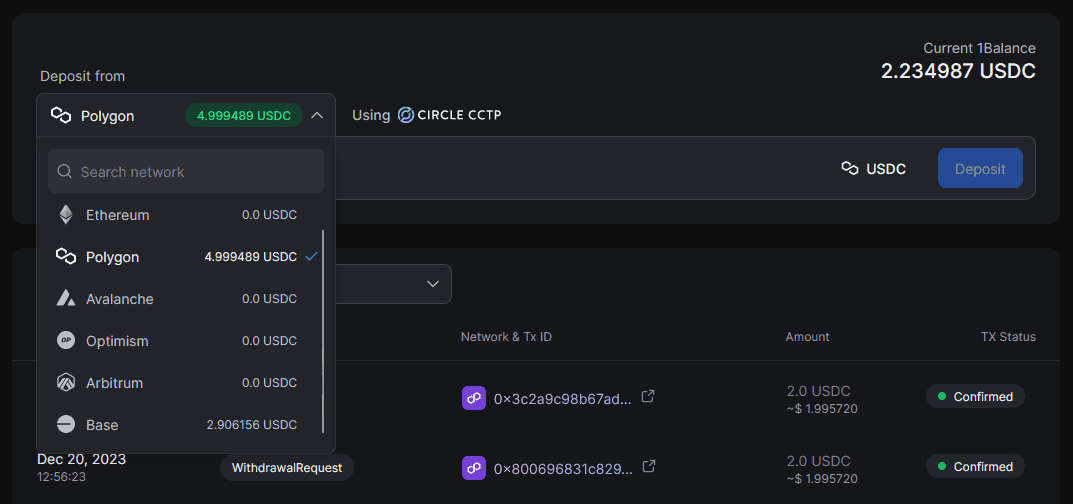This screenshot has width=1073, height=504.
Task: Click the Optimism logo icon
Action: click(66, 341)
